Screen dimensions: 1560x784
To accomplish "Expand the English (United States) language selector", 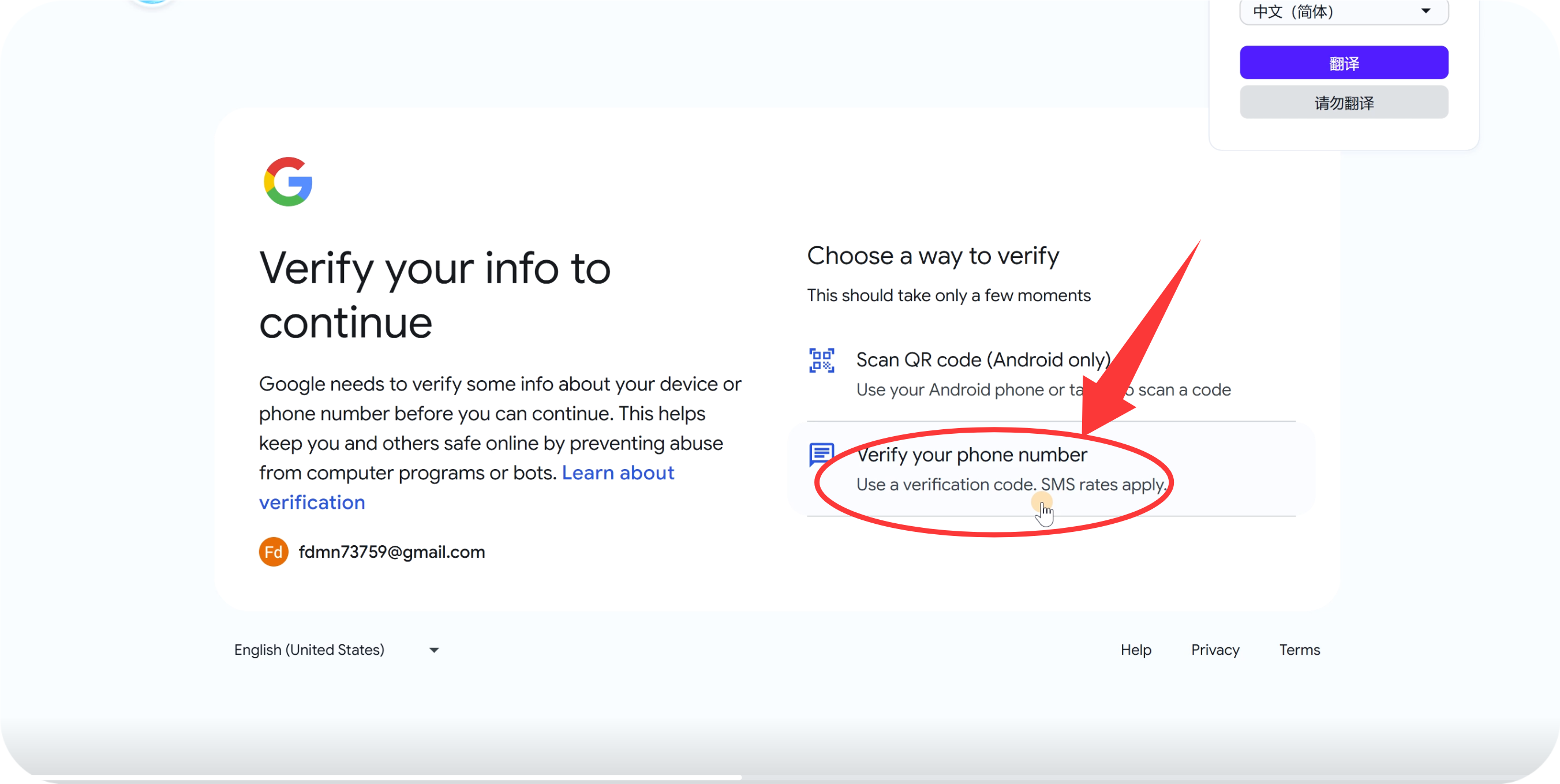I will pos(336,650).
